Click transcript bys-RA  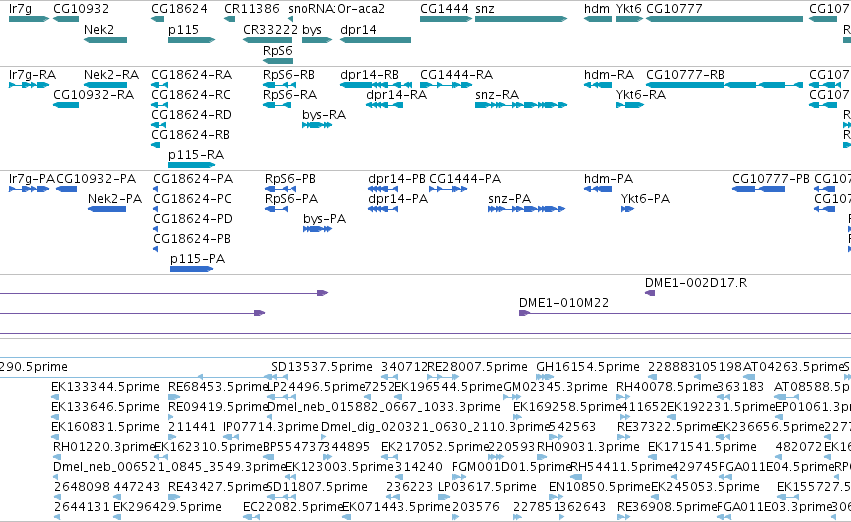[x=317, y=125]
